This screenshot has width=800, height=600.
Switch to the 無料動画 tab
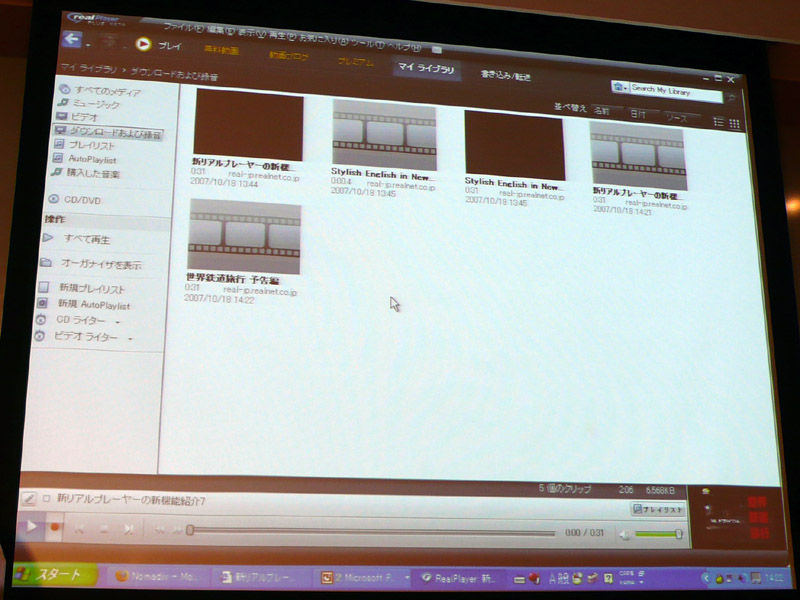coord(221,50)
